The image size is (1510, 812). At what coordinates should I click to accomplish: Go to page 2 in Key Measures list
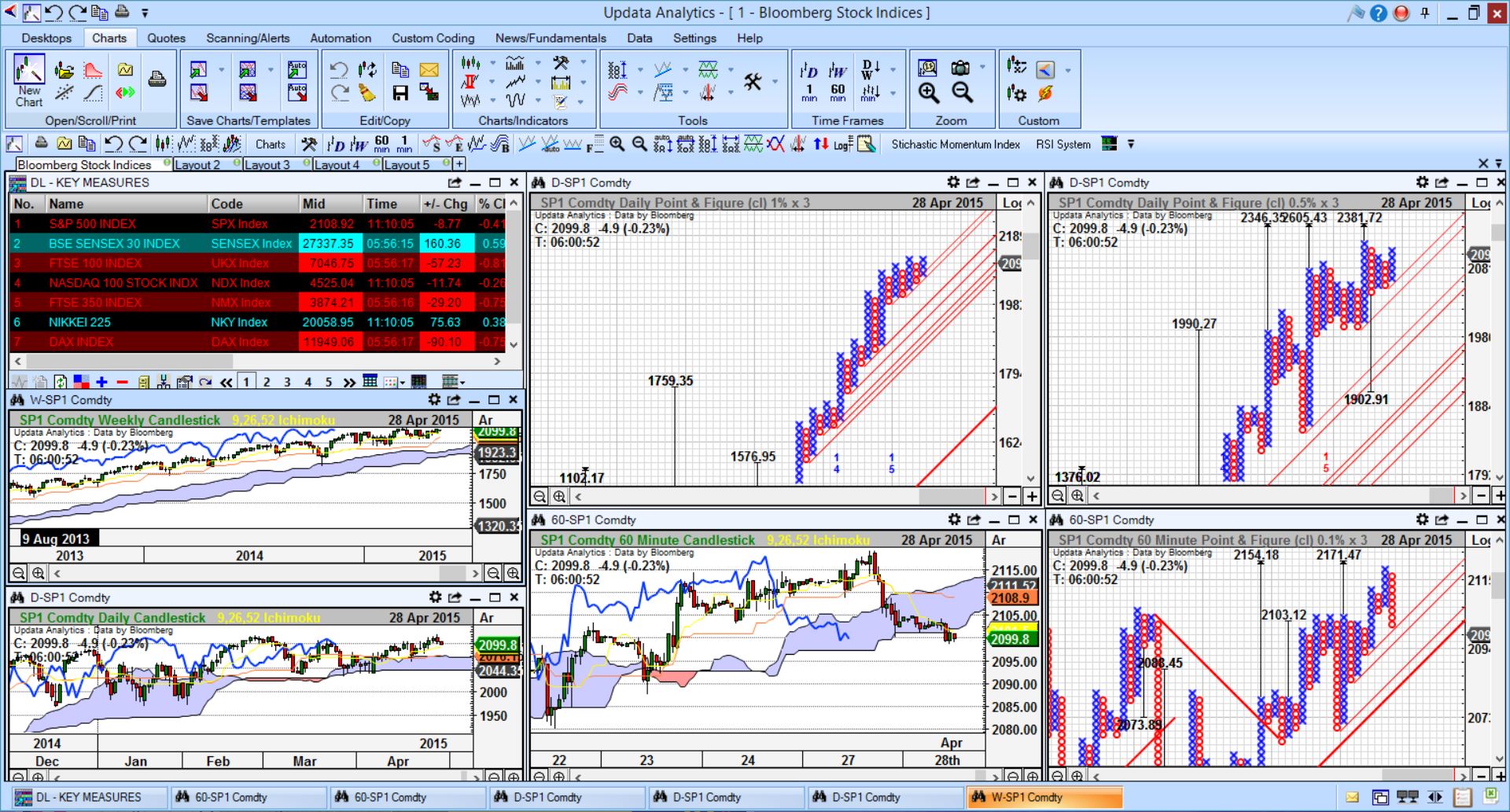tap(267, 382)
